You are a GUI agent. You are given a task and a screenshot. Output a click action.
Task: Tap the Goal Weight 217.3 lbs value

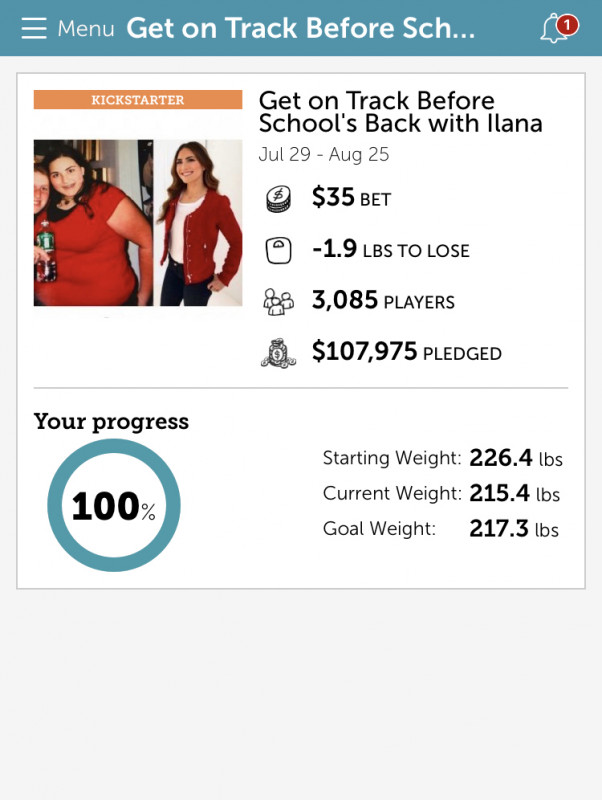click(514, 529)
